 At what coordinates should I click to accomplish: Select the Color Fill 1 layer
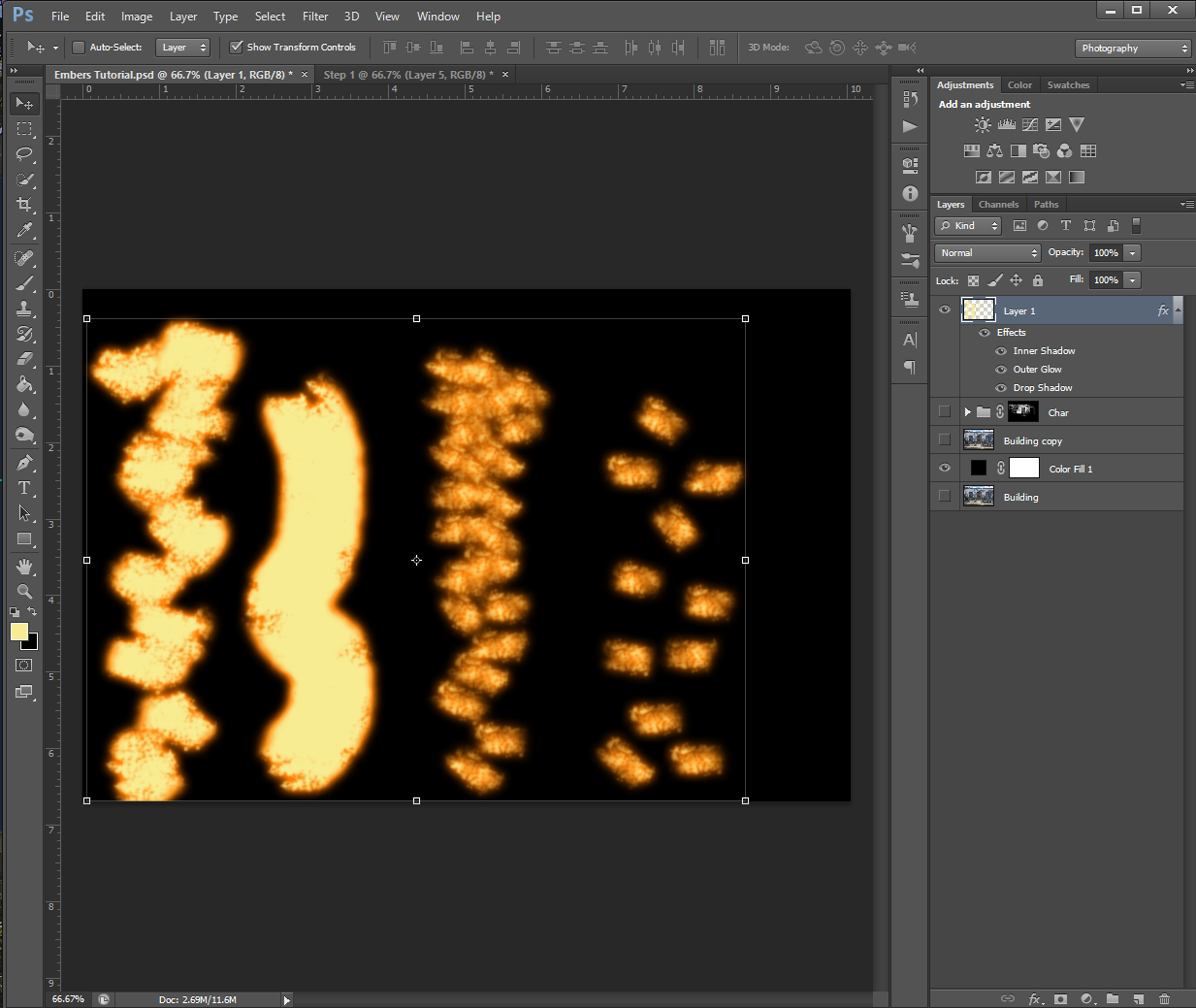click(1071, 470)
